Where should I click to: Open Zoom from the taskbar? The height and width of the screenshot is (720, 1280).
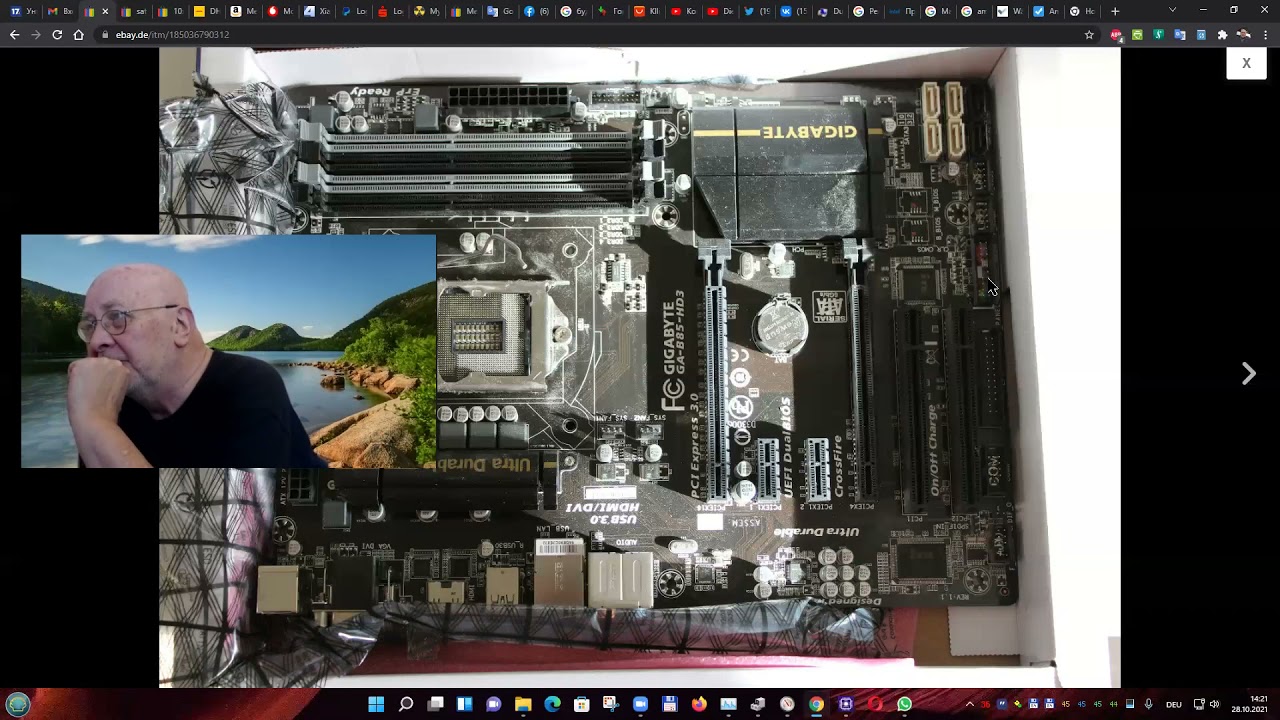pyautogui.click(x=640, y=704)
